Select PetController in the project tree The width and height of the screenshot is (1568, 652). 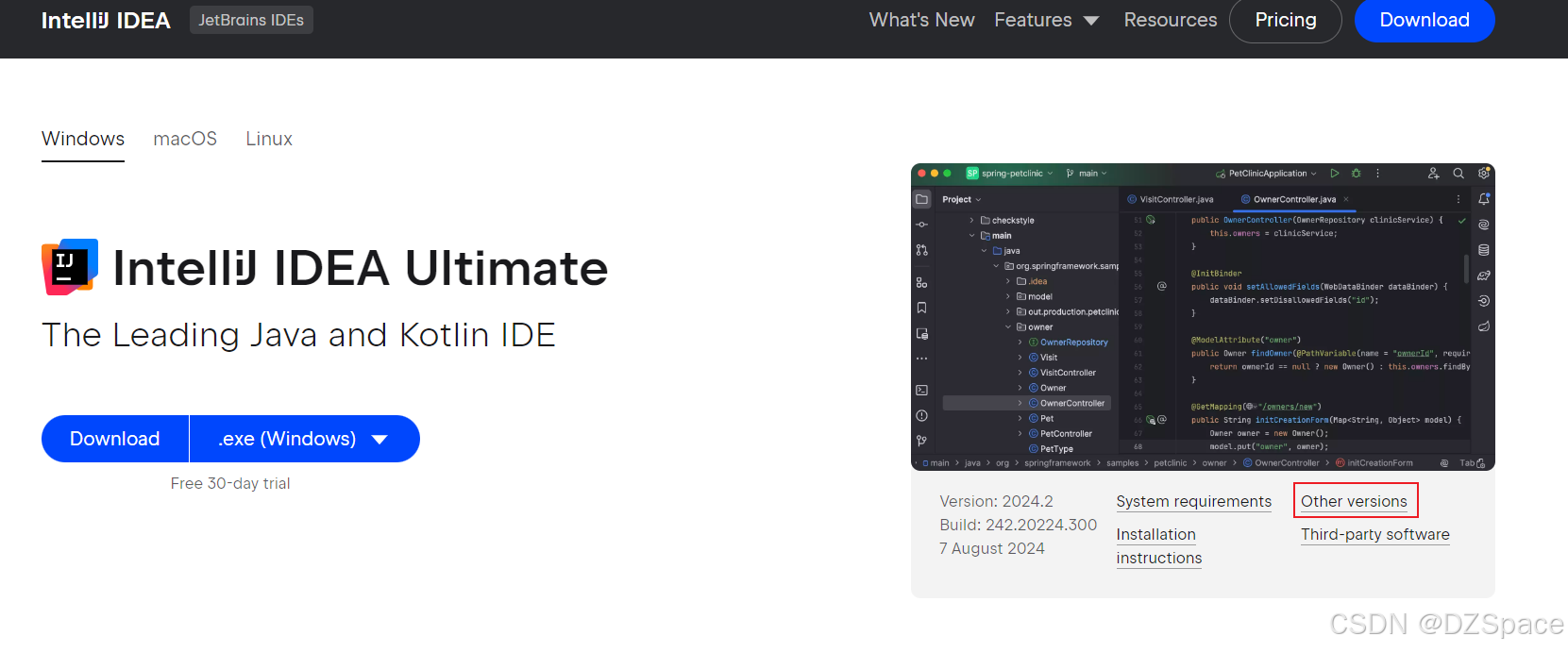point(1066,434)
